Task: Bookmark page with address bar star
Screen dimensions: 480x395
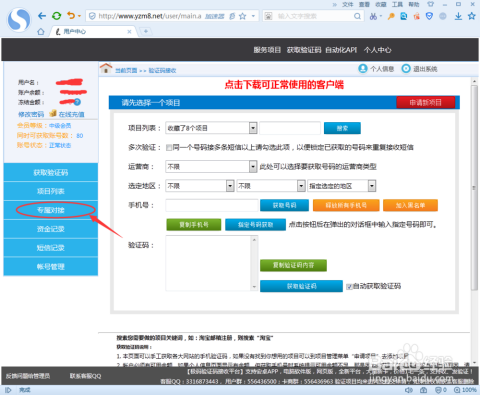Action: 243,16
